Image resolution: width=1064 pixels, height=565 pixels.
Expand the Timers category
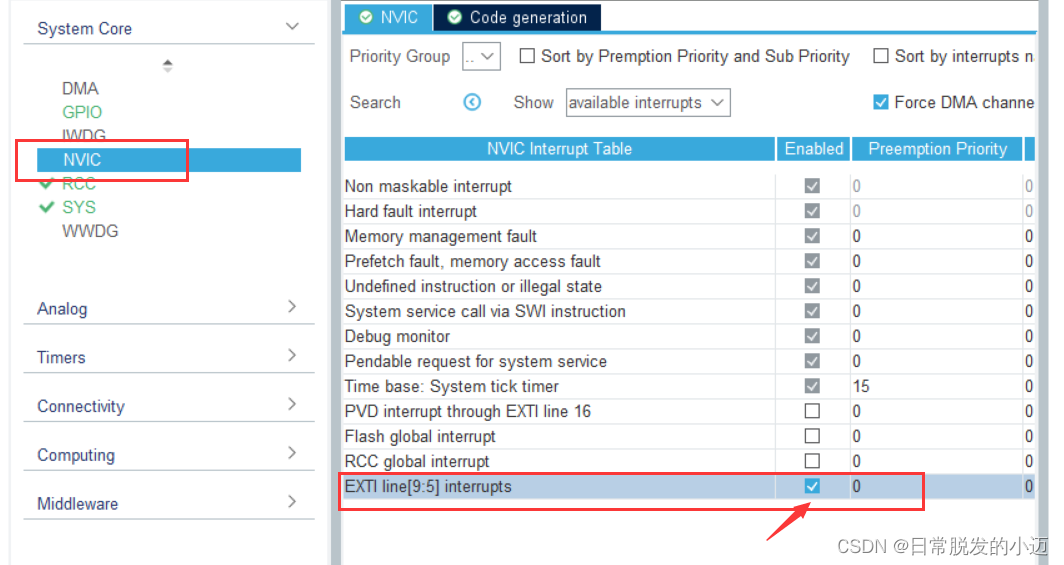coord(169,357)
